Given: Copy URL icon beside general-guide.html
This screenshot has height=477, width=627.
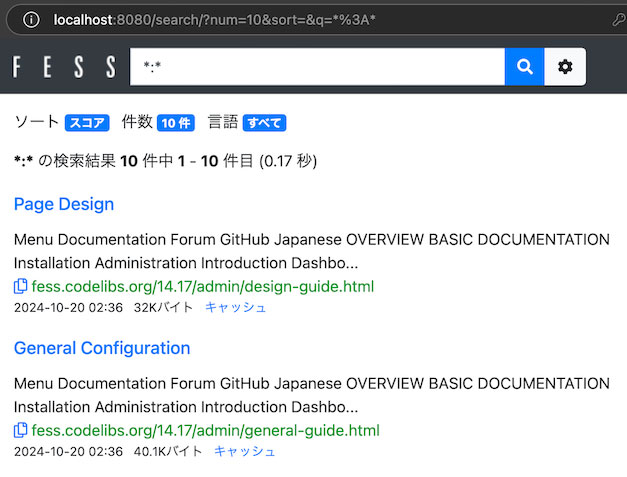Looking at the screenshot, I should (x=20, y=430).
